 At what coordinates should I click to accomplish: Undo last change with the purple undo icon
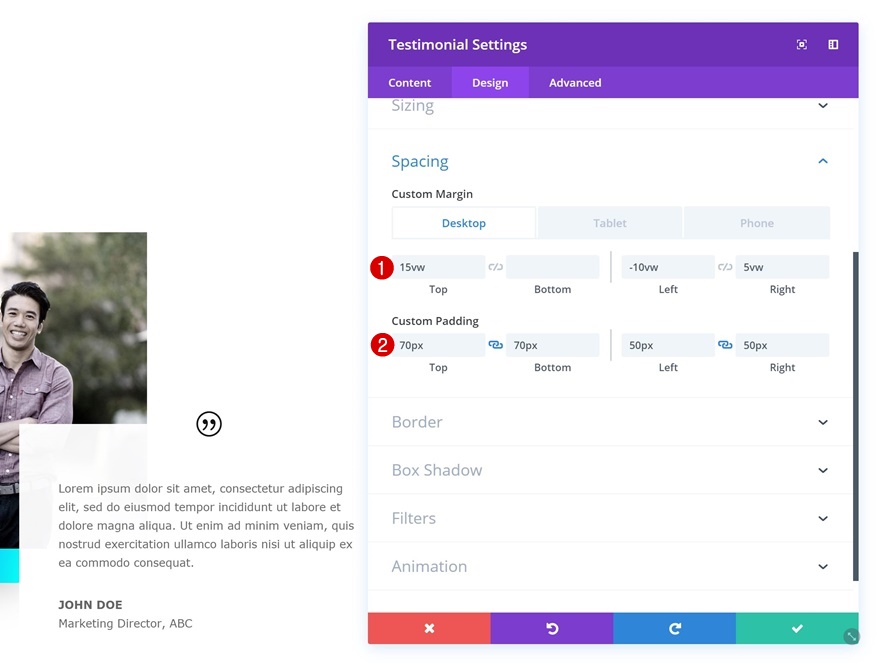551,628
